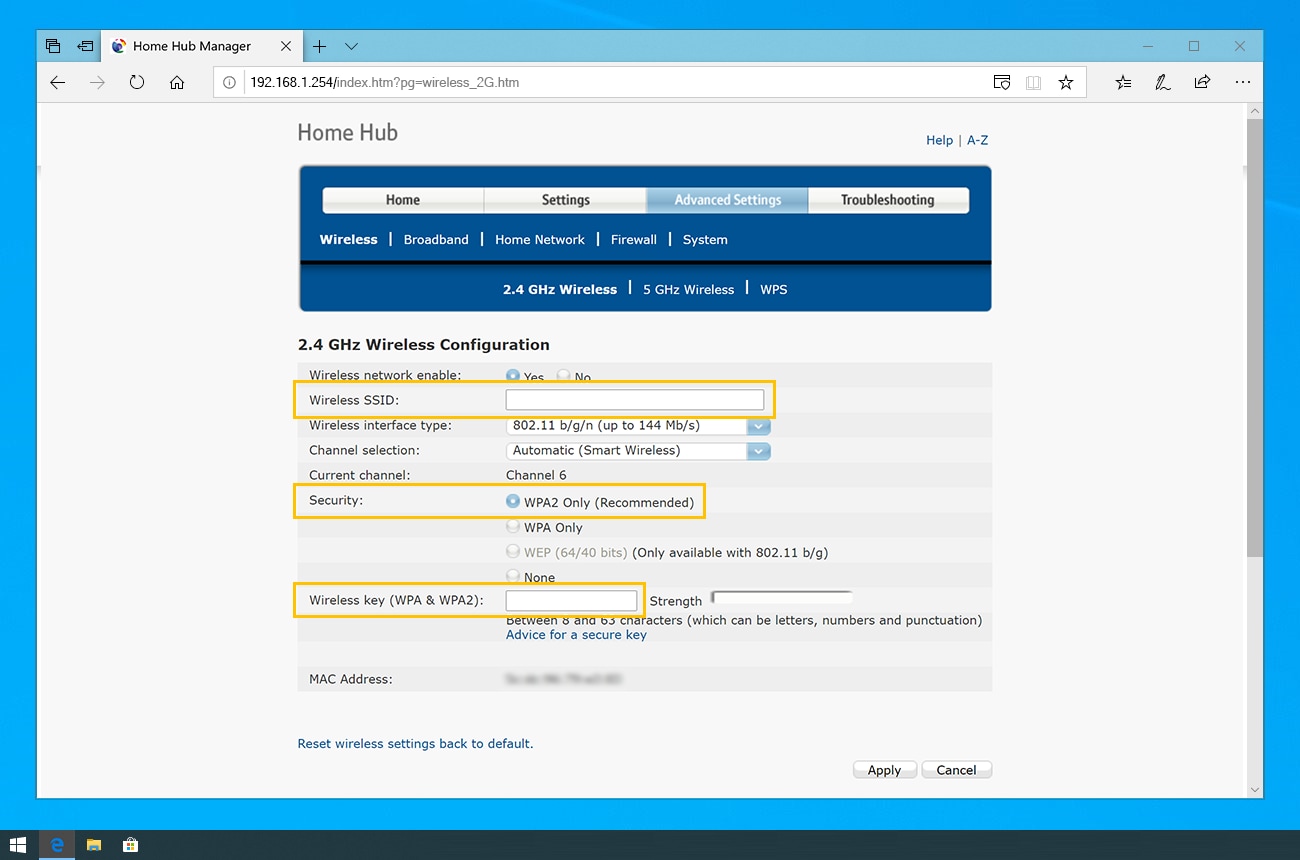Click into the Wireless SSID field
This screenshot has height=860, width=1300.
(635, 400)
